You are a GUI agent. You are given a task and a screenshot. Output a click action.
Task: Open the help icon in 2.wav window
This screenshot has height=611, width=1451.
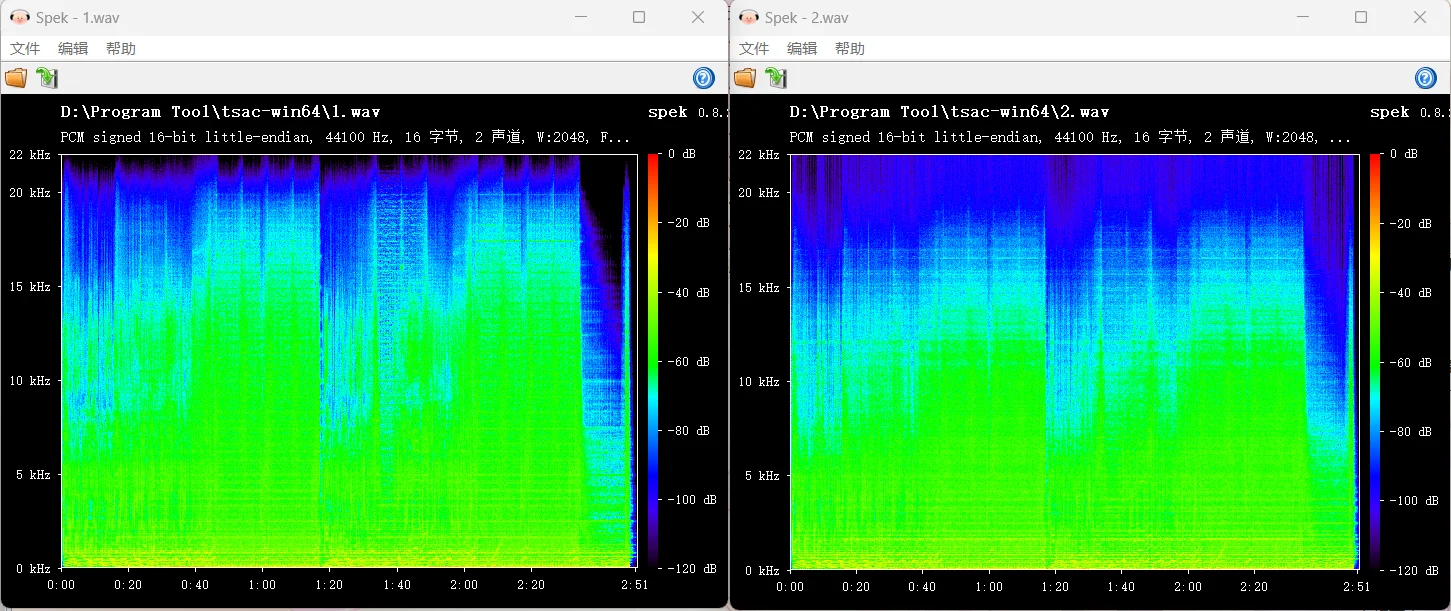point(1426,78)
